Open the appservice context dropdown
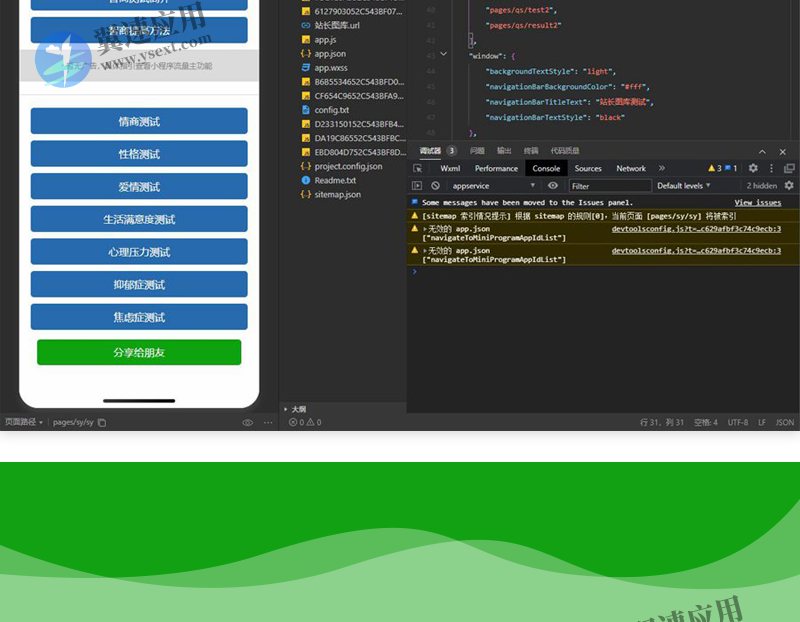The height and width of the screenshot is (622, 800). coord(492,186)
